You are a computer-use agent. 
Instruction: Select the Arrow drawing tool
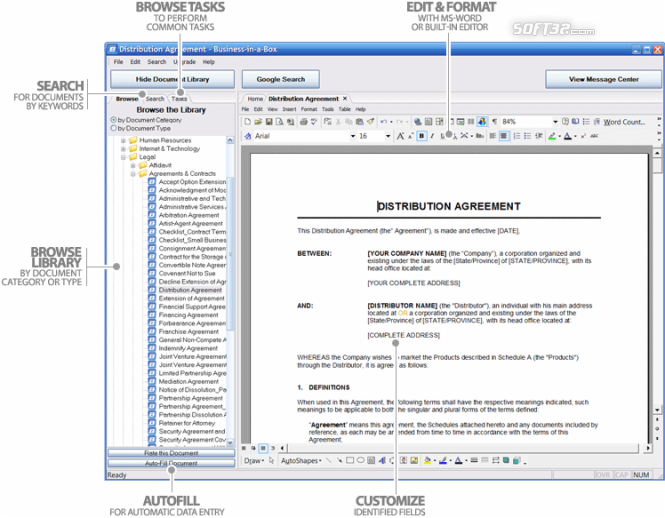(x=339, y=460)
